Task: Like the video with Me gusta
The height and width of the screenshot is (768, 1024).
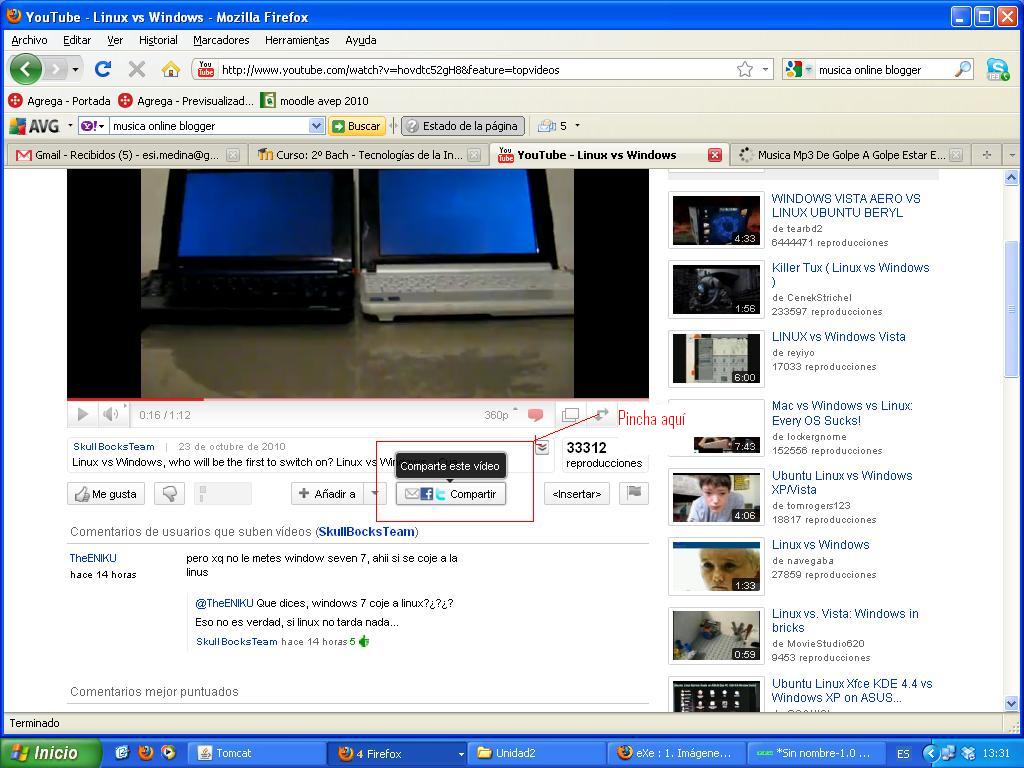Action: 106,494
